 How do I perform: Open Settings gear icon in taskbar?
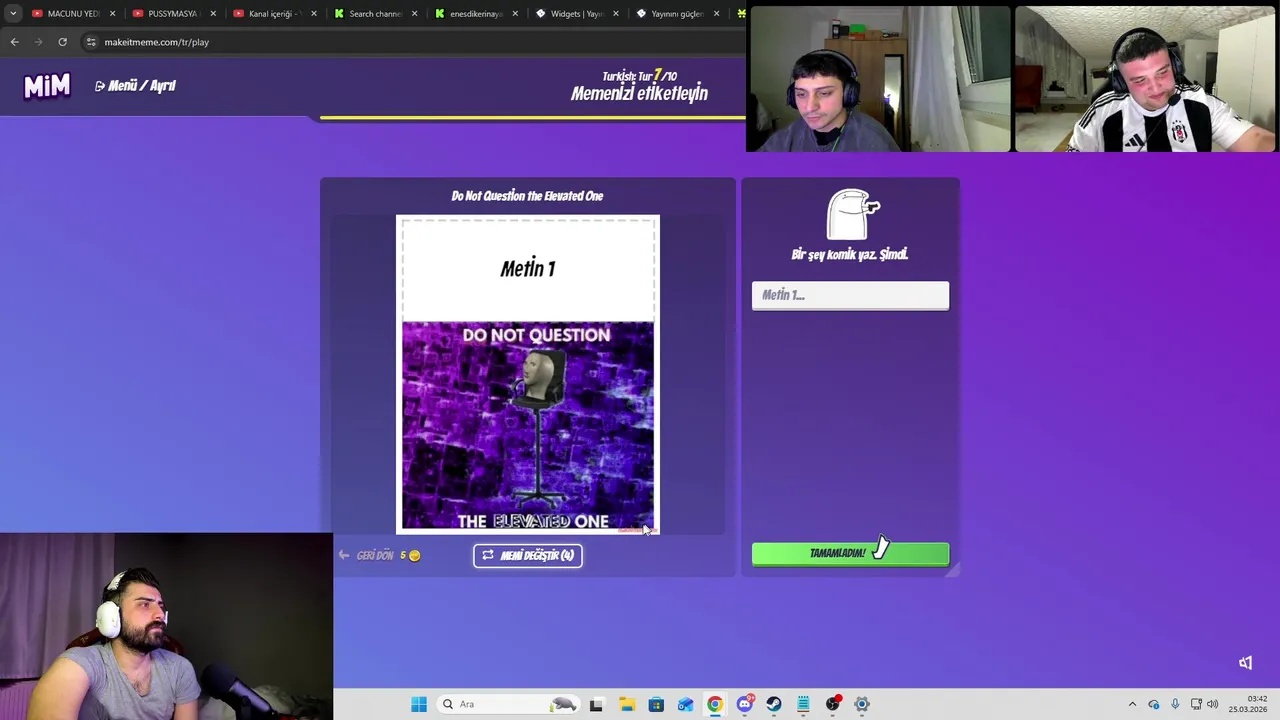click(862, 704)
